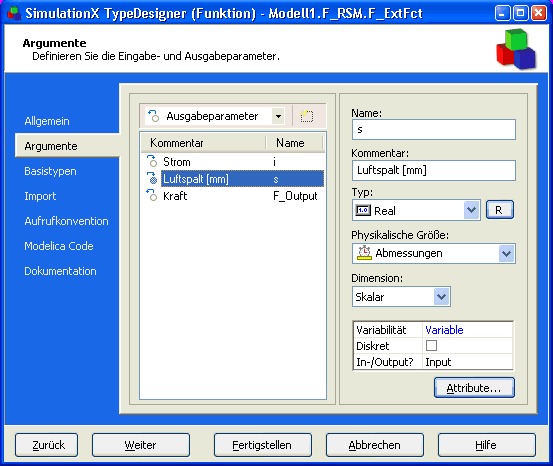This screenshot has width=553, height=466.
Task: Maximize the TypeDesigner window
Action: click(521, 13)
